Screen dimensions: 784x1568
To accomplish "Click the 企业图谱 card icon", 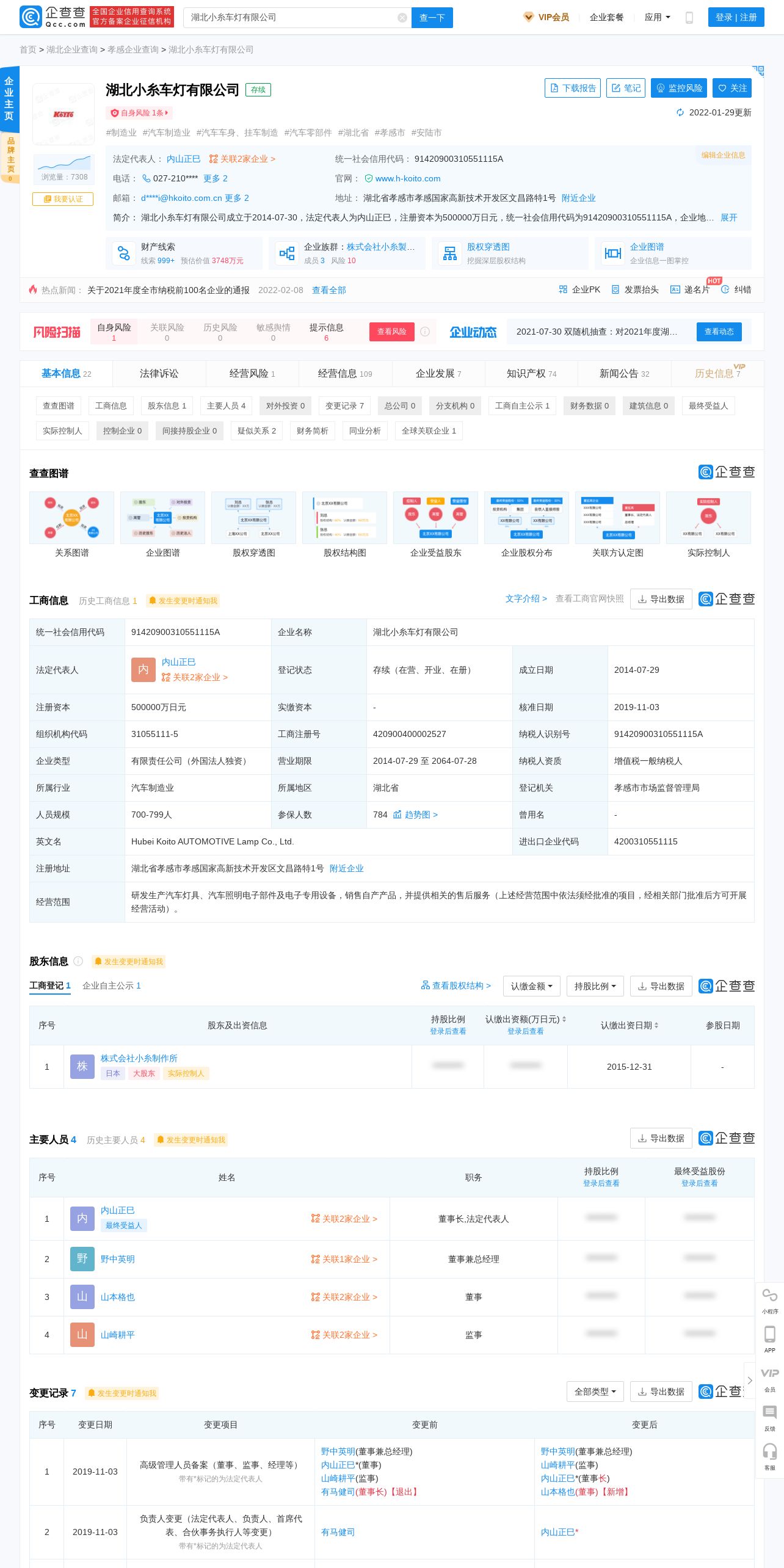I will pos(613,253).
